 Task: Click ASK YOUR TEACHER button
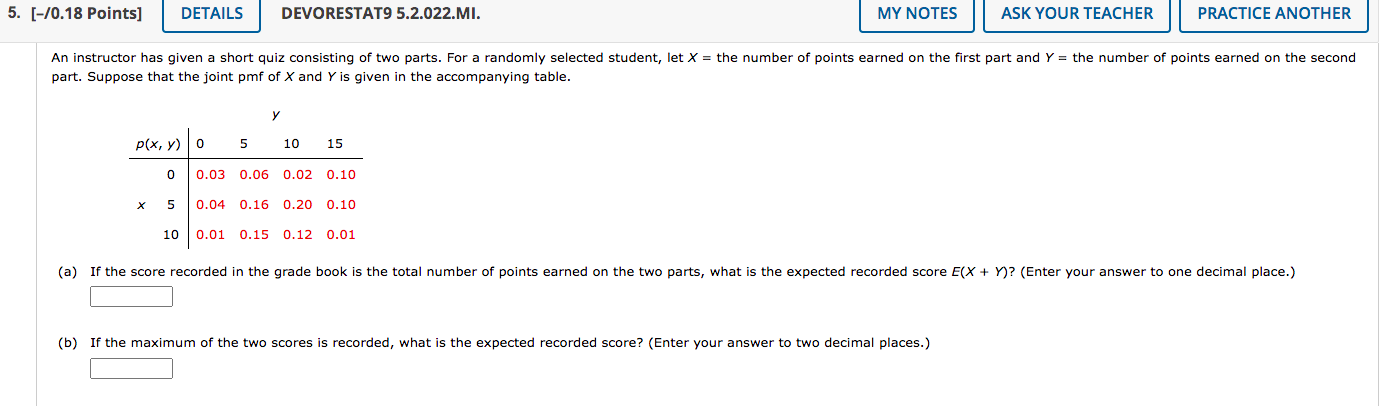1077,14
